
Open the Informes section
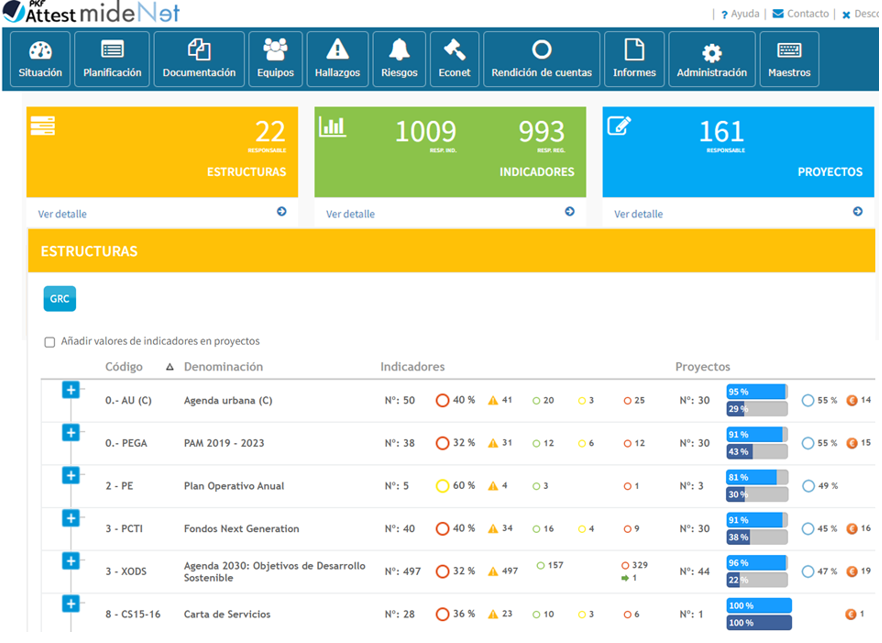click(634, 59)
